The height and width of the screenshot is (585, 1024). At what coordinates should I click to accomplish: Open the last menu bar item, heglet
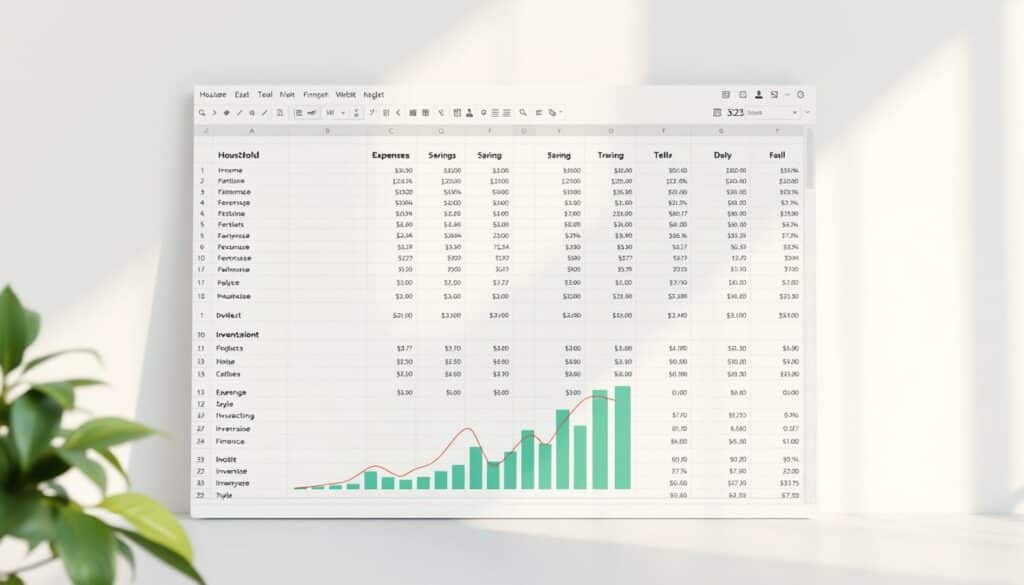tap(374, 95)
